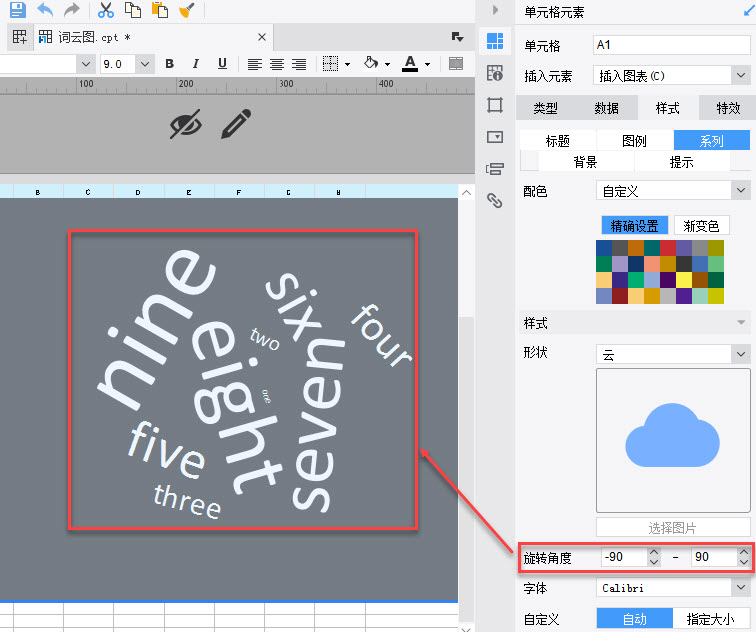This screenshot has width=756, height=632.
Task: Activate the format painter brush icon
Action: click(187, 10)
